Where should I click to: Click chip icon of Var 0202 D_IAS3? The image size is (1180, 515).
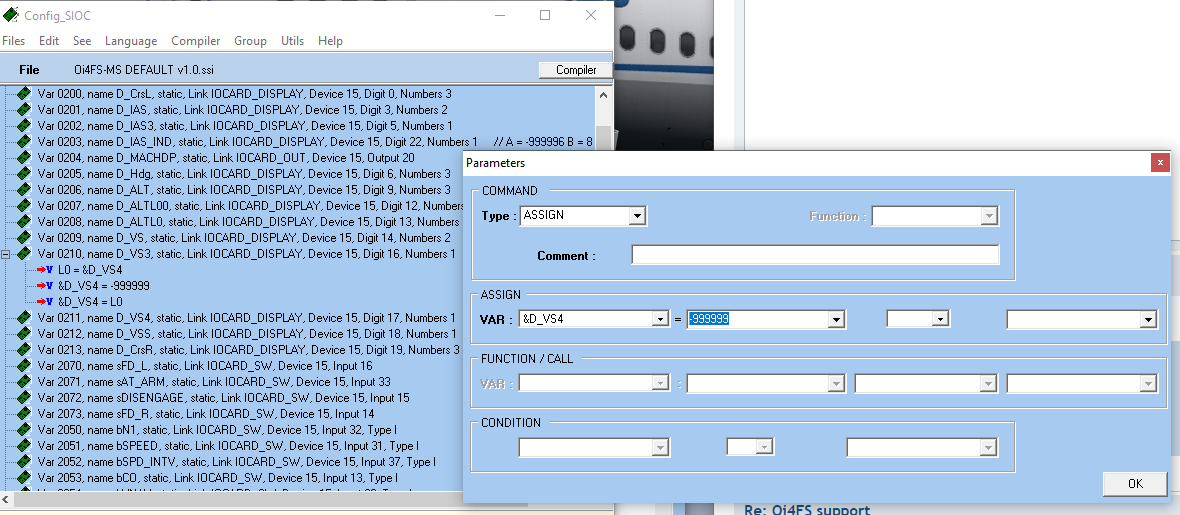(x=25, y=126)
